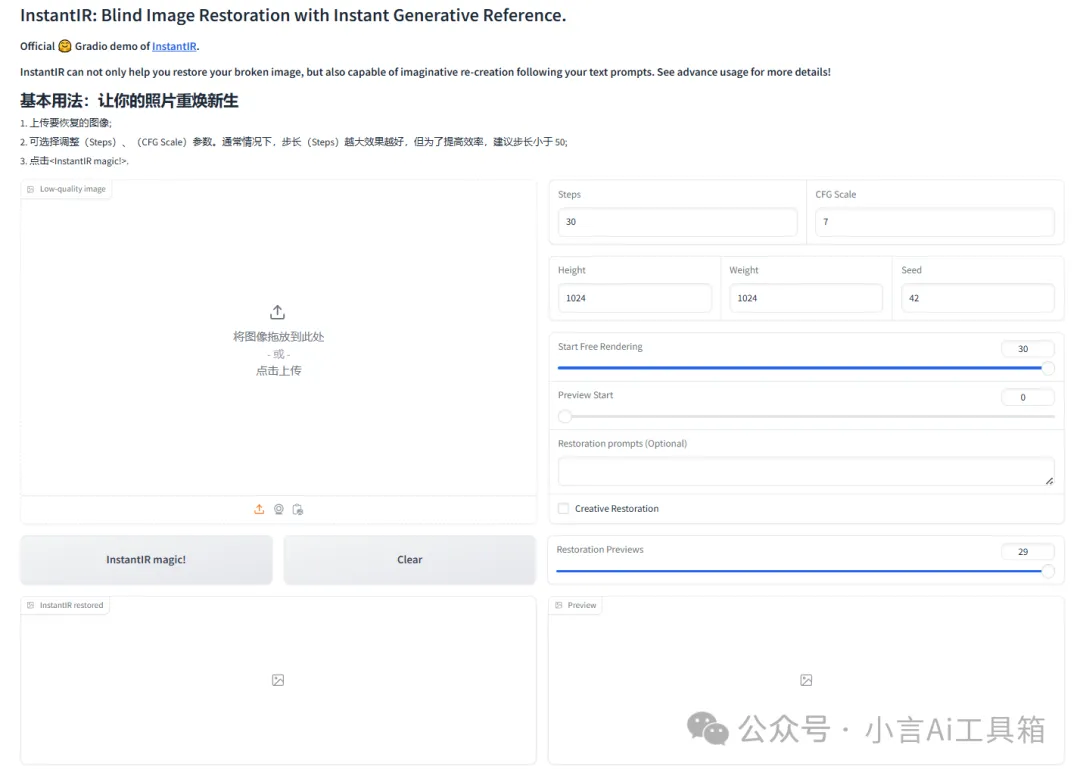1080x773 pixels.
Task: Click instruction line 2 mentioning CFG Scale
Action: (293, 142)
